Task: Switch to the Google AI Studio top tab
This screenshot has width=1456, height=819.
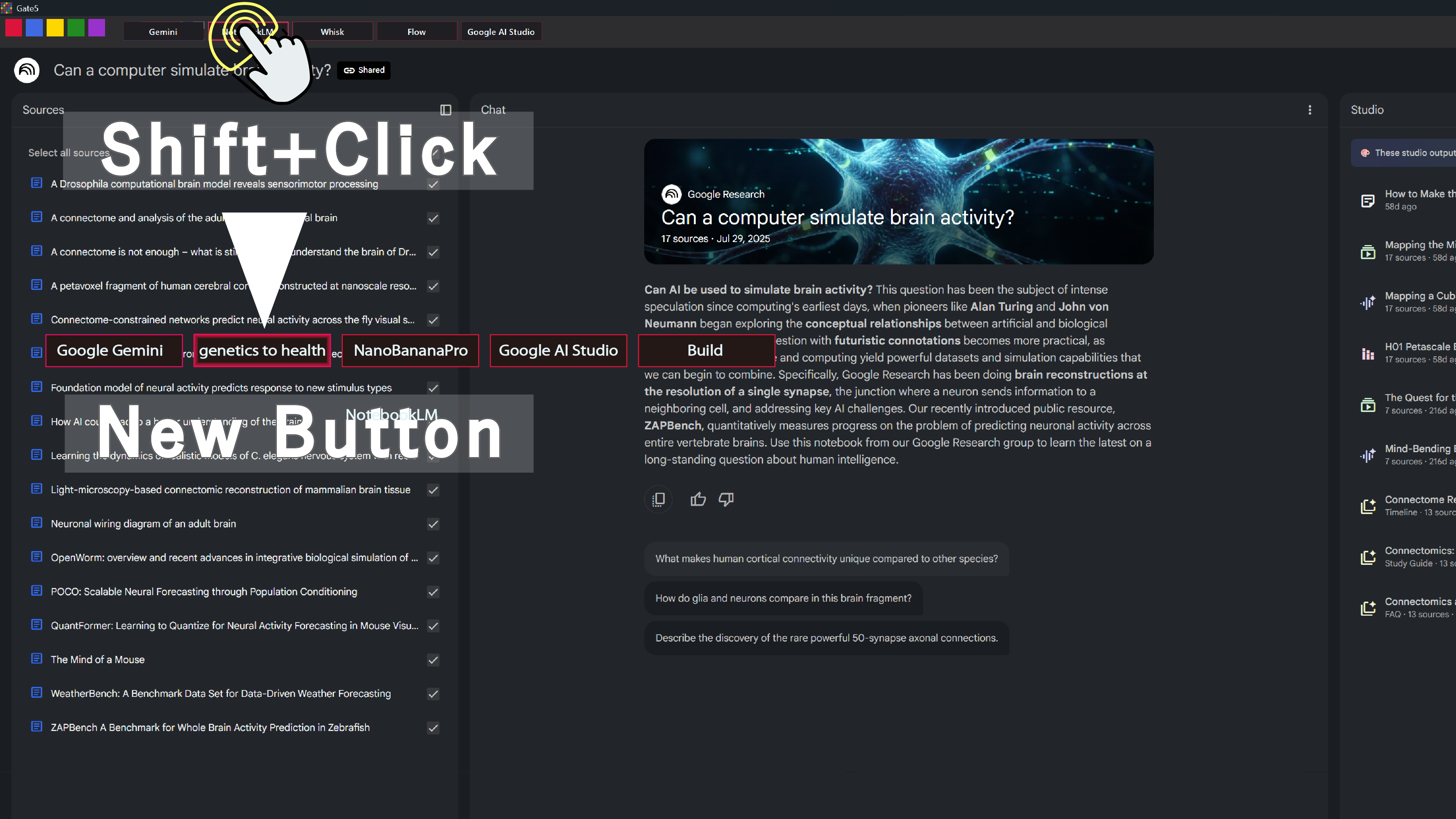Action: pos(501,31)
